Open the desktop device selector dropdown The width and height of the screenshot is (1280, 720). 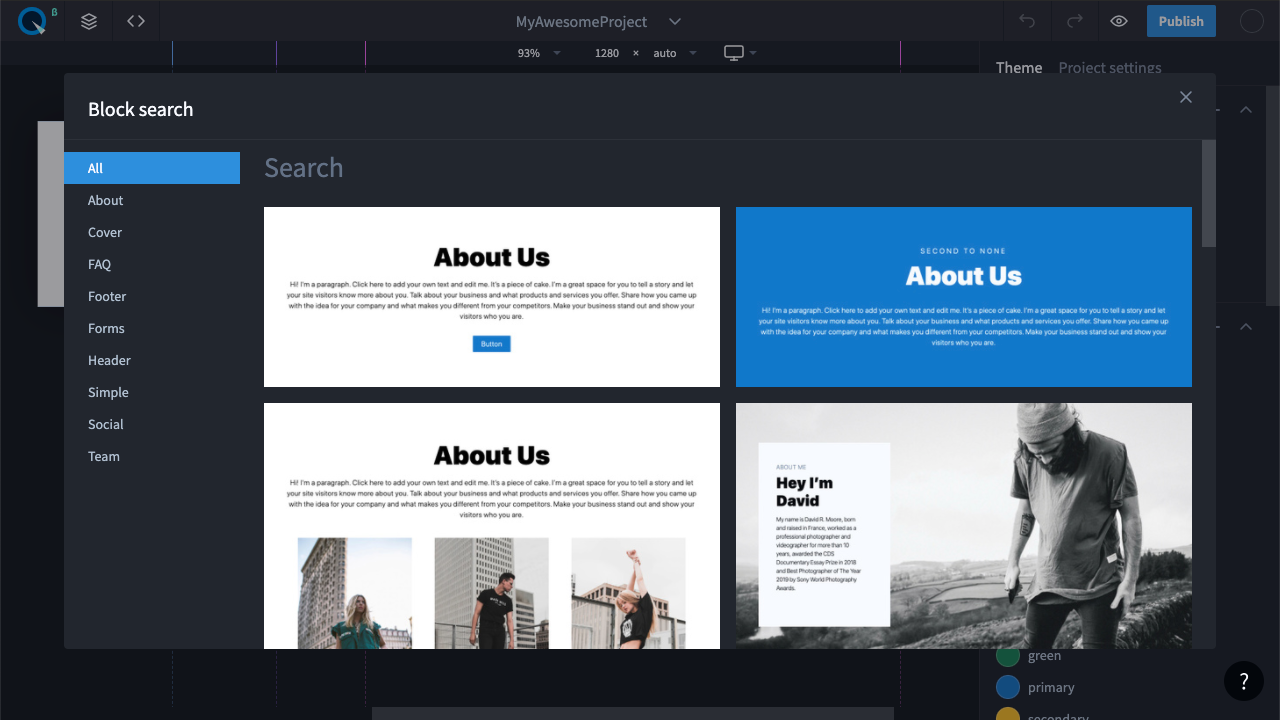[x=740, y=53]
